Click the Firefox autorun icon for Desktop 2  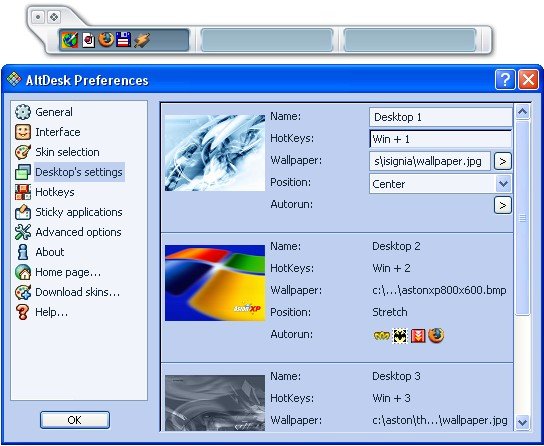pyautogui.click(x=436, y=335)
